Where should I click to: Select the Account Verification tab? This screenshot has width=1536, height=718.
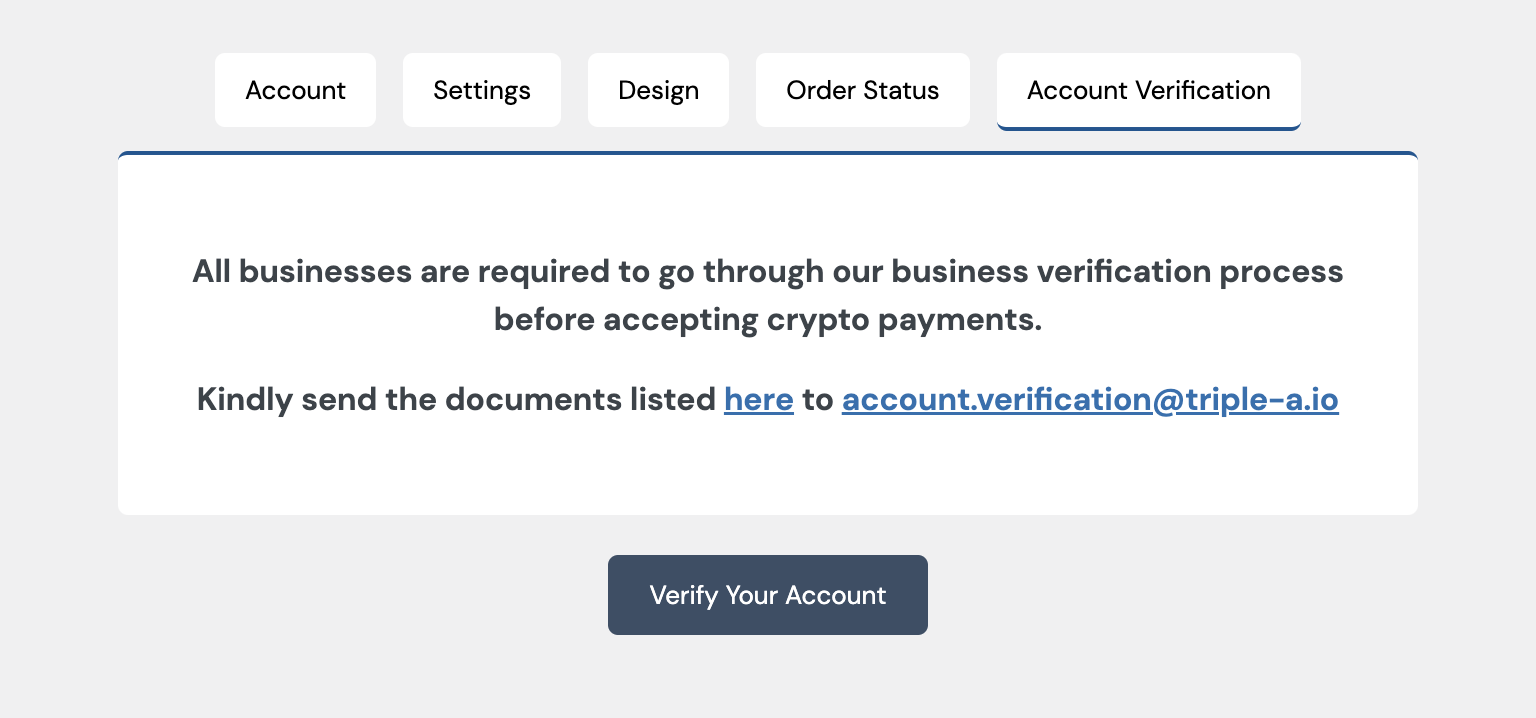[1148, 90]
